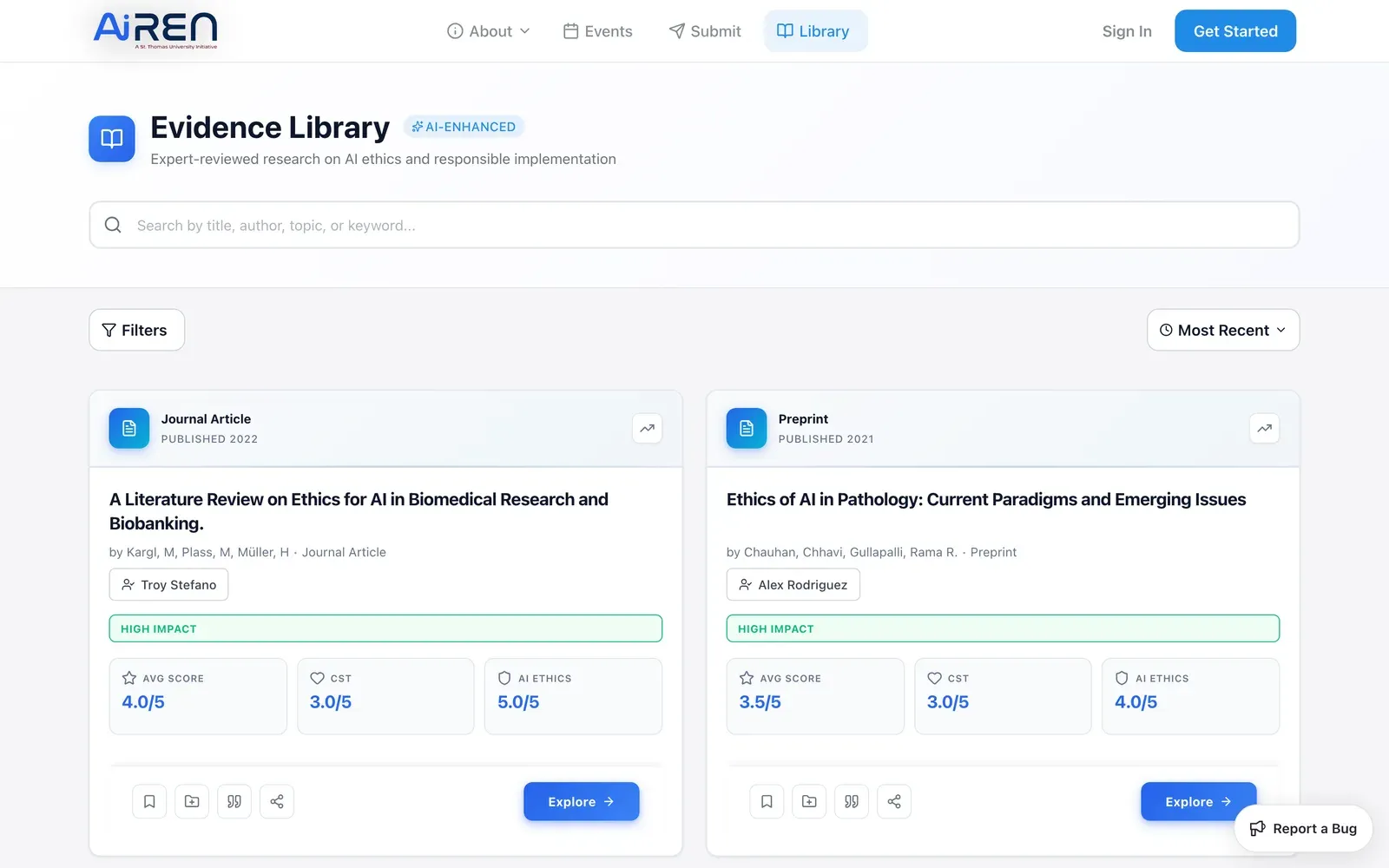Click the Evidence Library book icon

click(x=112, y=139)
